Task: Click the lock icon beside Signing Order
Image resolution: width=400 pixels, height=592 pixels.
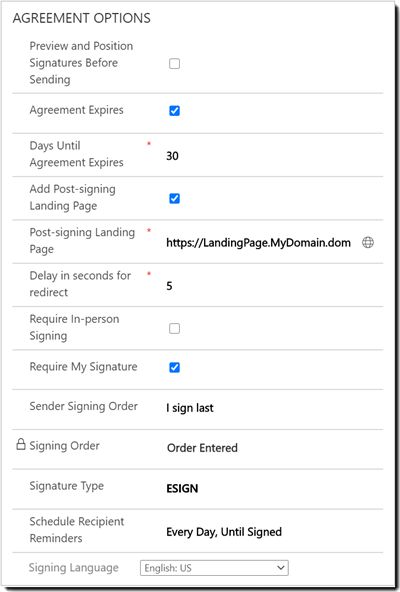Action: pyautogui.click(x=21, y=444)
